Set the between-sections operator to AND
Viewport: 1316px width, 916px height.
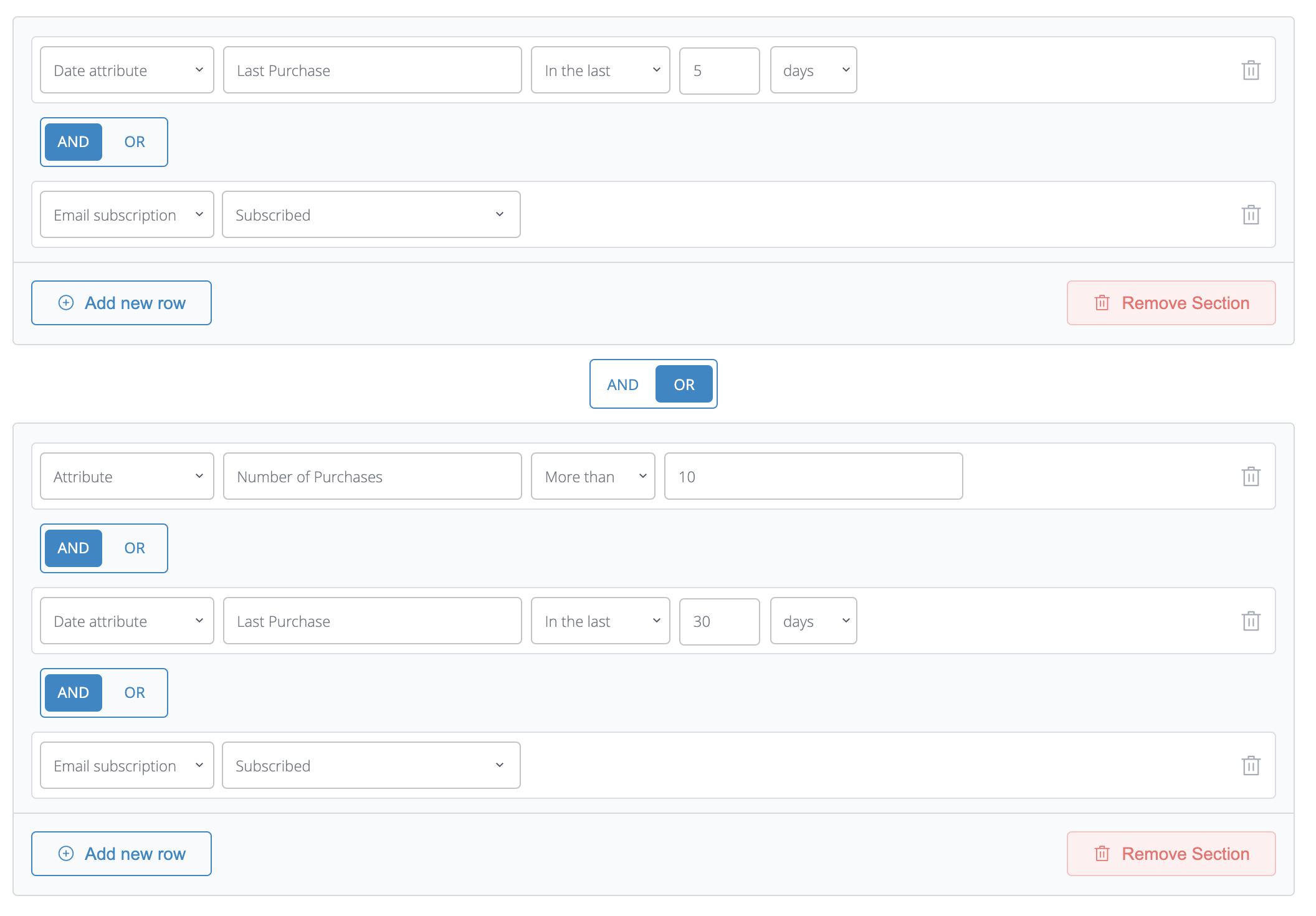622,384
